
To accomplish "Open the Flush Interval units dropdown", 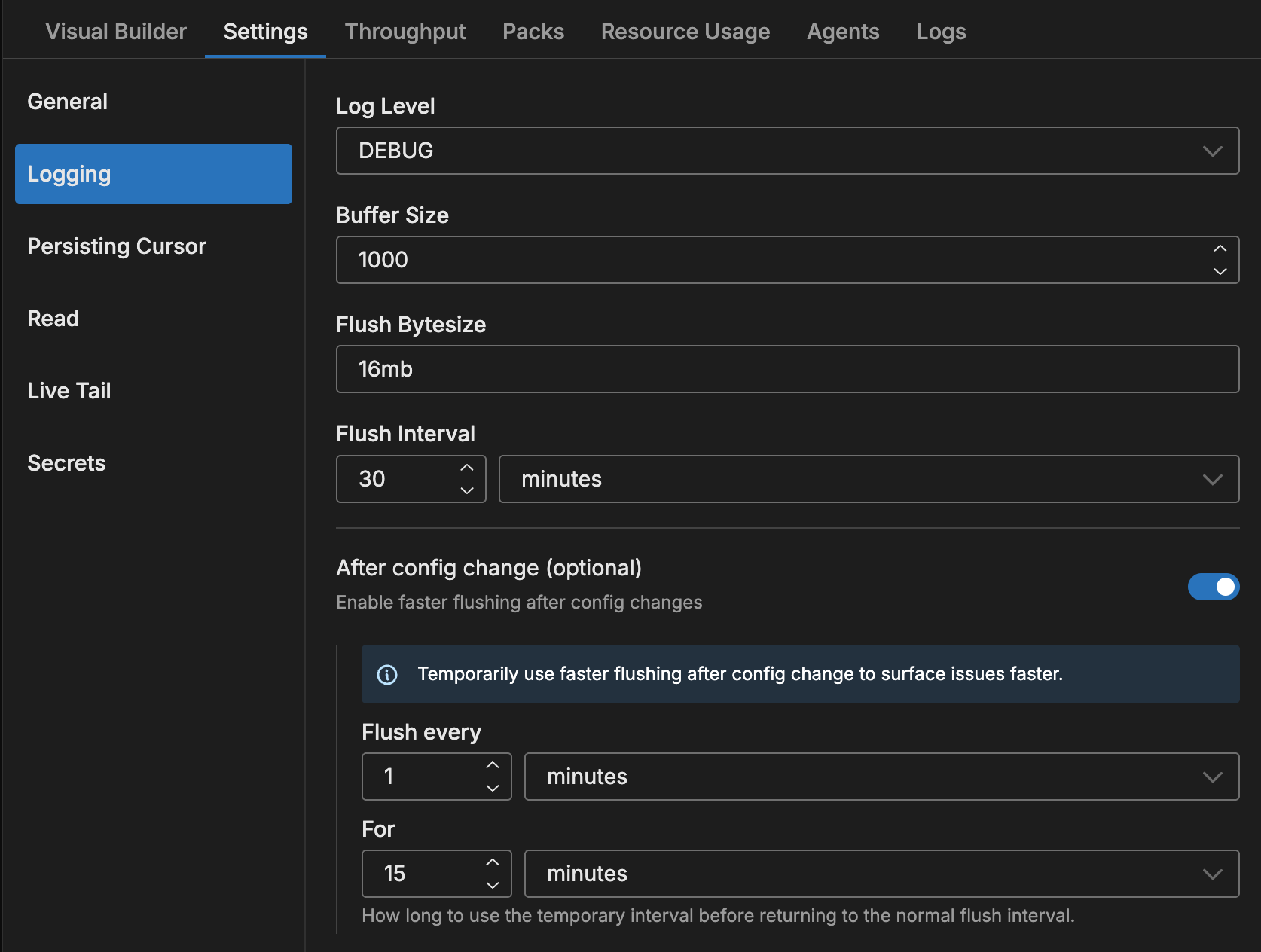I will [x=869, y=479].
